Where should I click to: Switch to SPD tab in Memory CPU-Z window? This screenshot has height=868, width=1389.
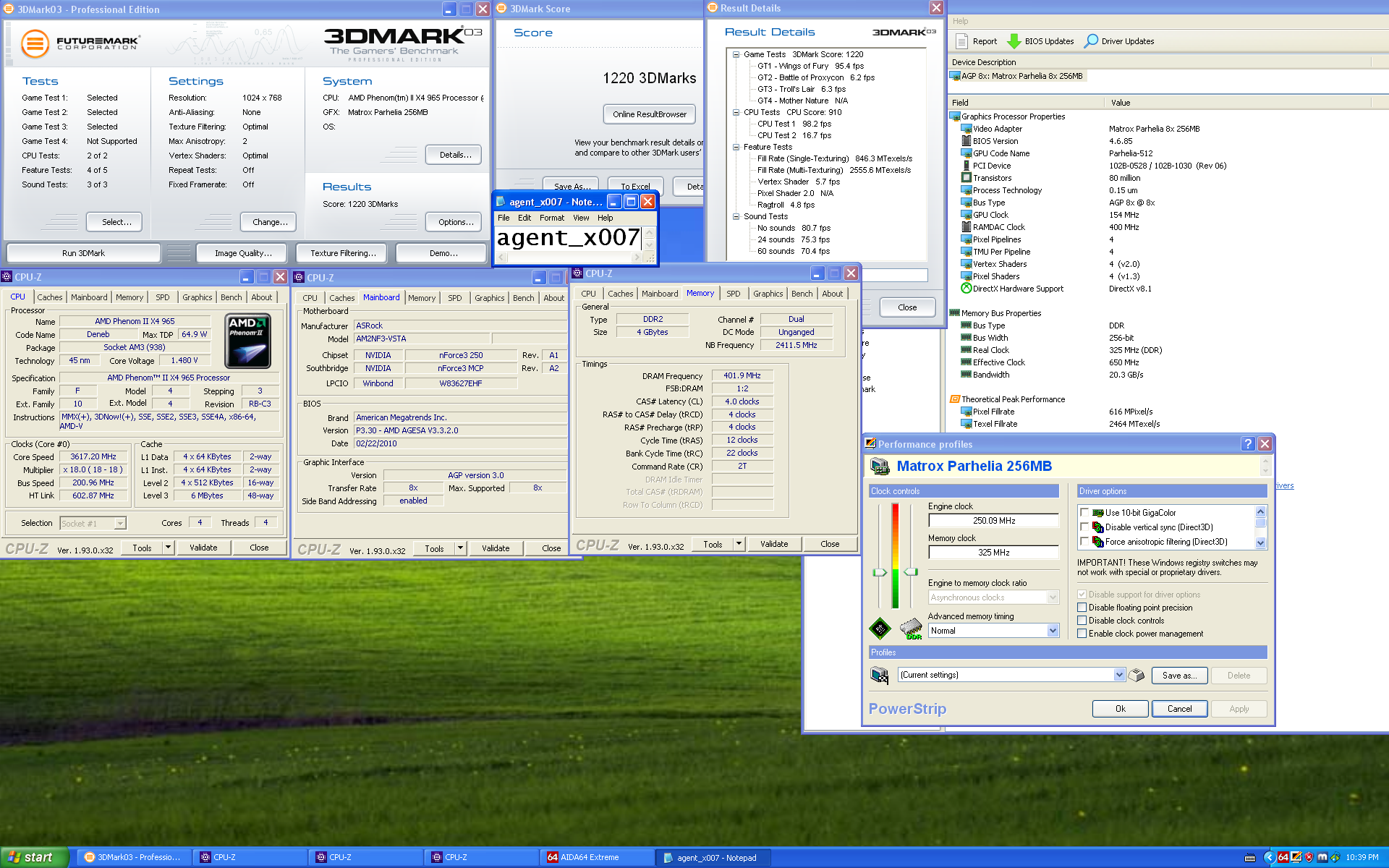[x=733, y=294]
